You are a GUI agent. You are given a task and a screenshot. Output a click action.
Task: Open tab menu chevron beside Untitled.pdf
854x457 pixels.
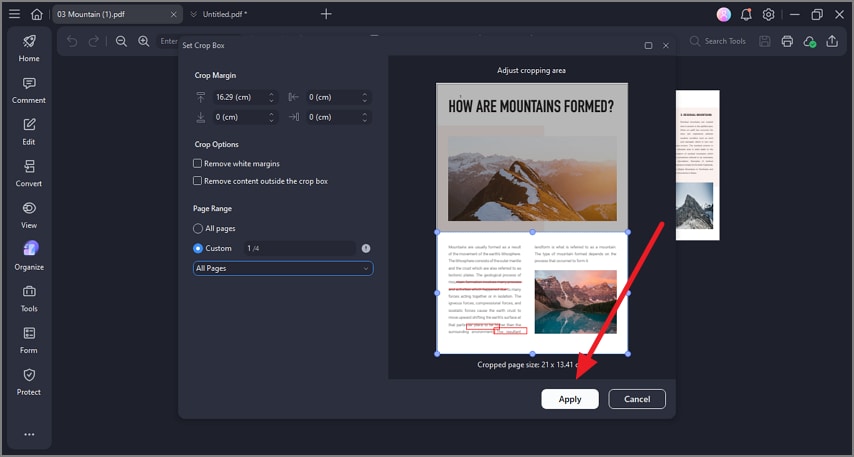tap(193, 14)
